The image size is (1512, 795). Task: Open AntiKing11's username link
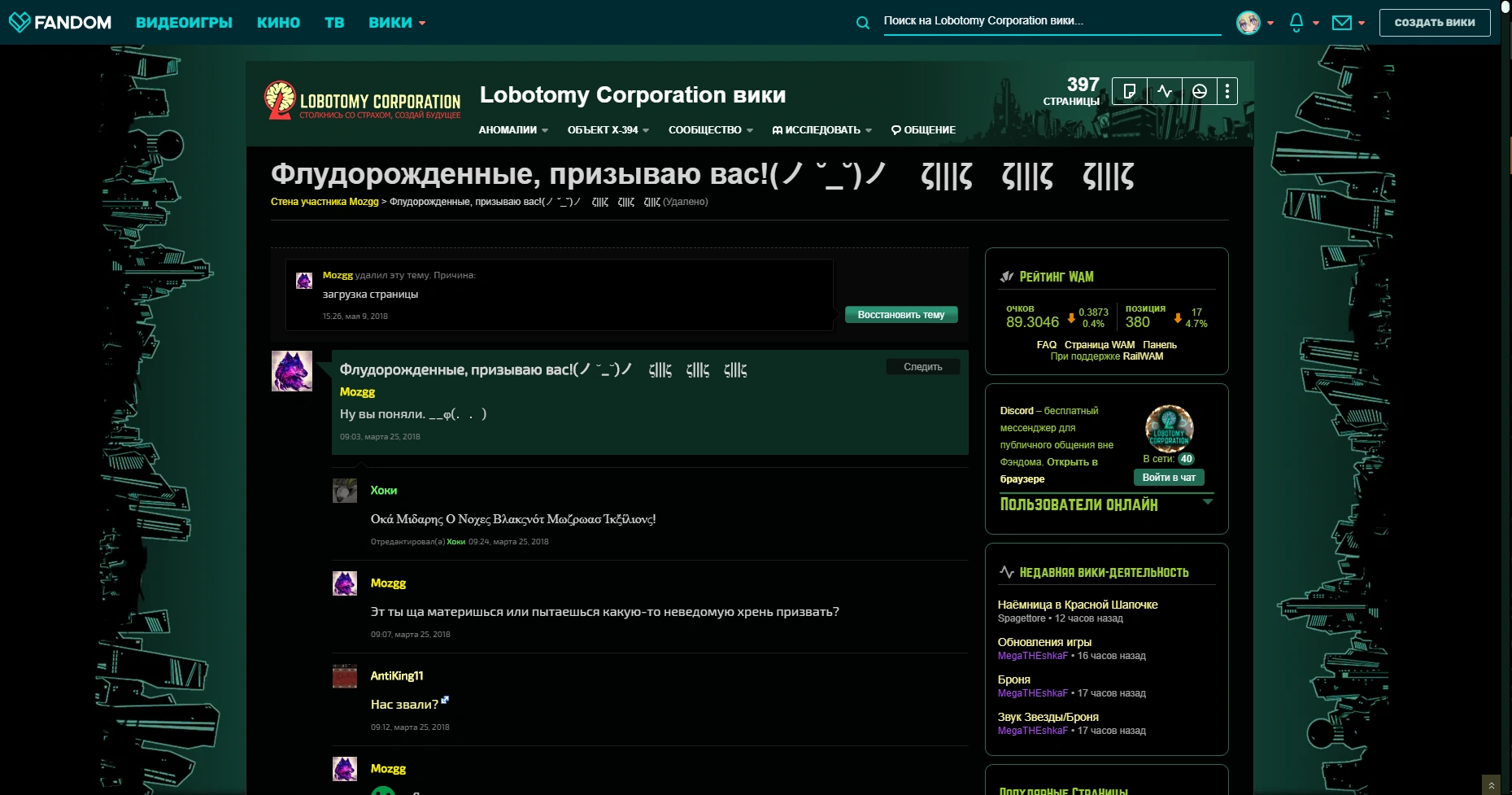(397, 676)
